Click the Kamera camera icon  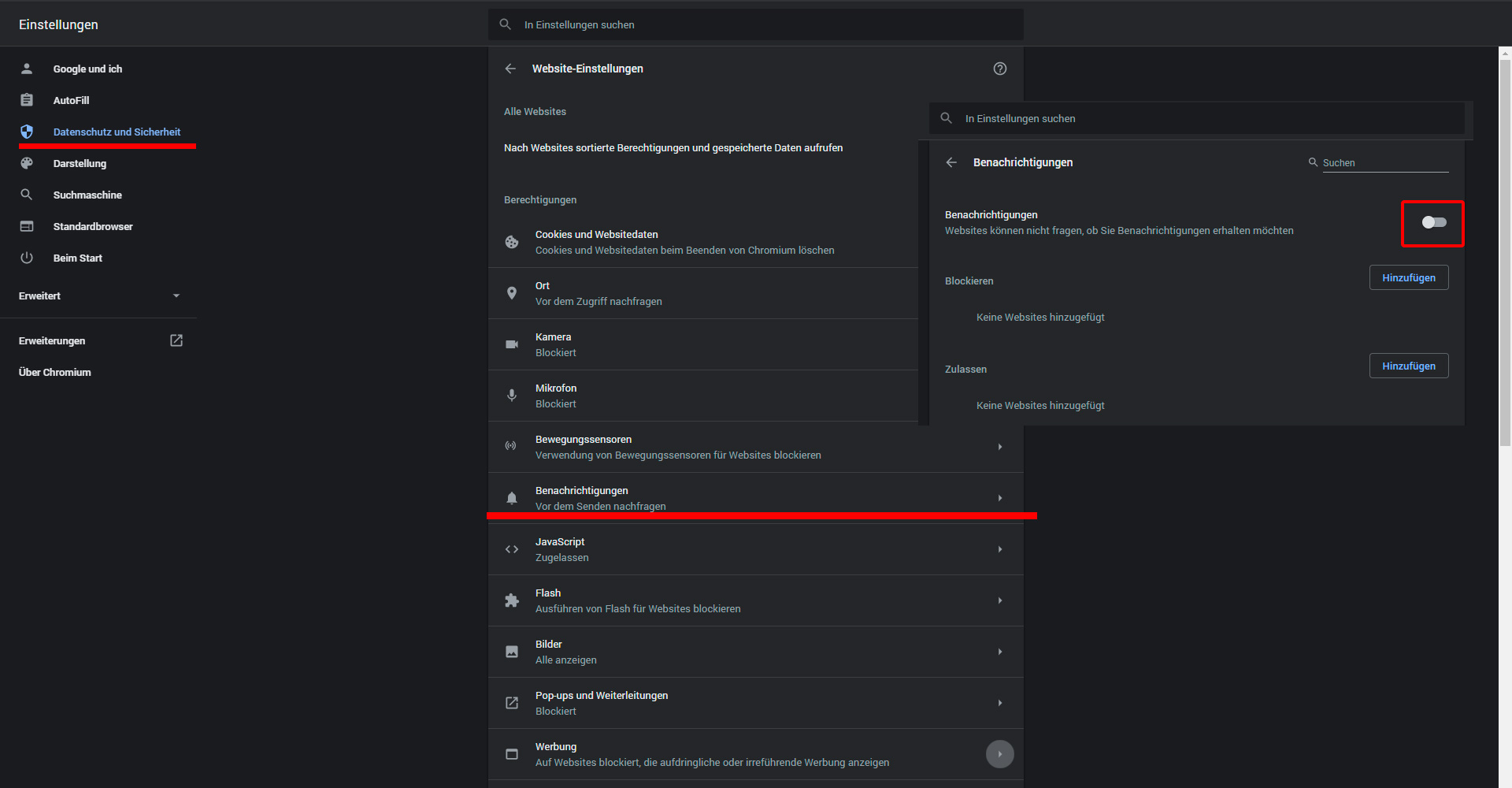(512, 344)
